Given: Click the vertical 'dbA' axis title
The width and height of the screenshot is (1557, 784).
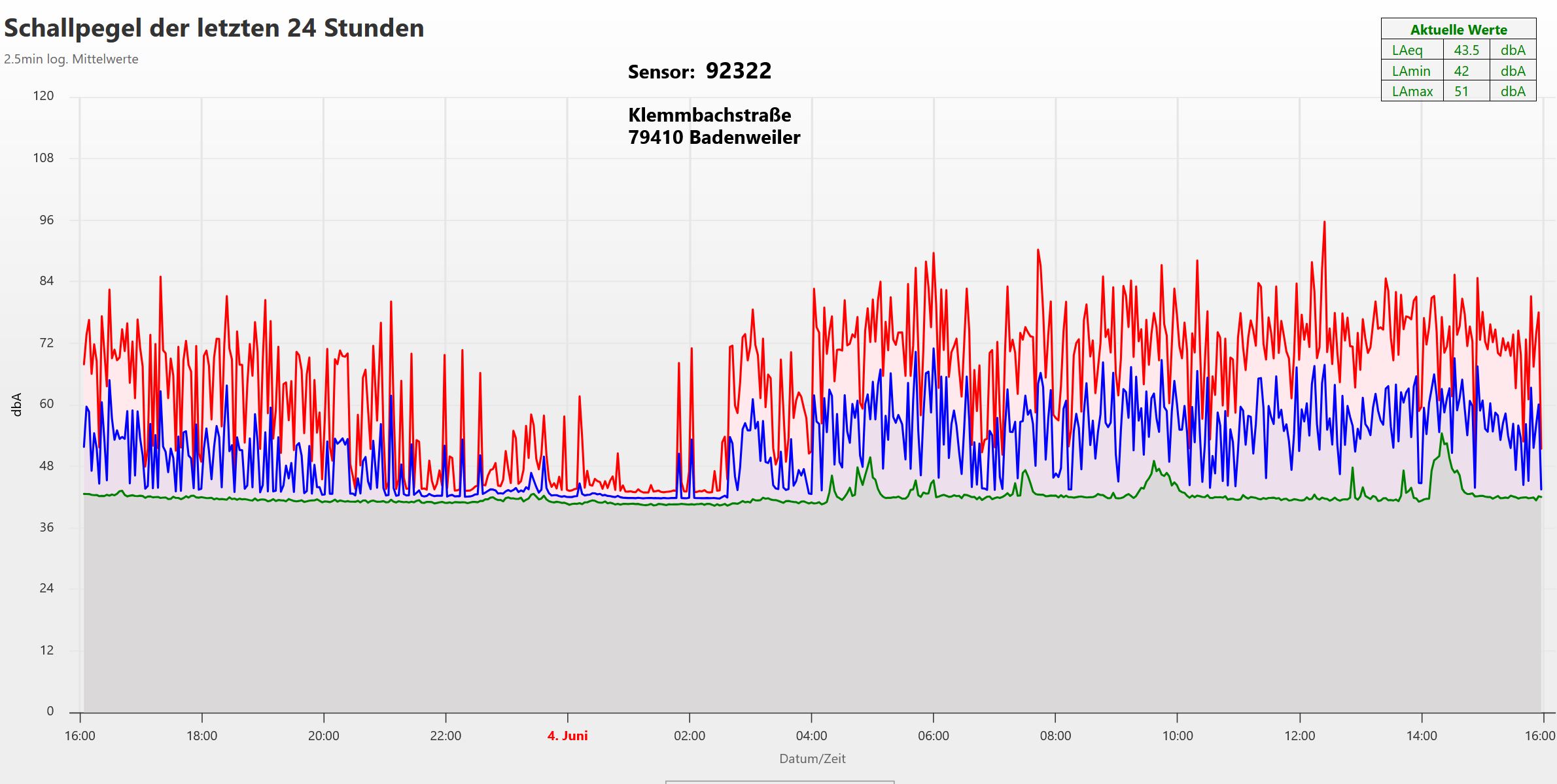Looking at the screenshot, I should click(x=17, y=405).
